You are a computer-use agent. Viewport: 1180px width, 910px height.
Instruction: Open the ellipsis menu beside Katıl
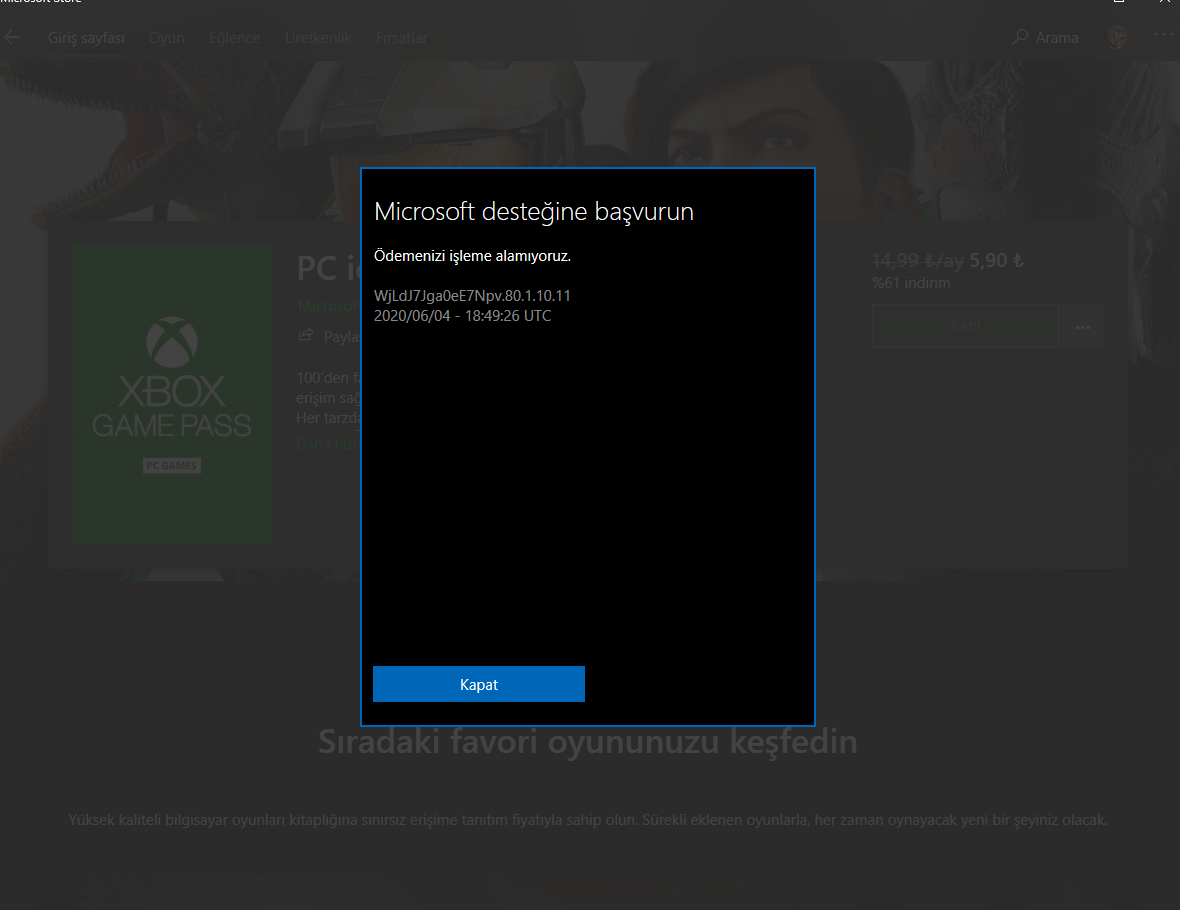(1083, 327)
